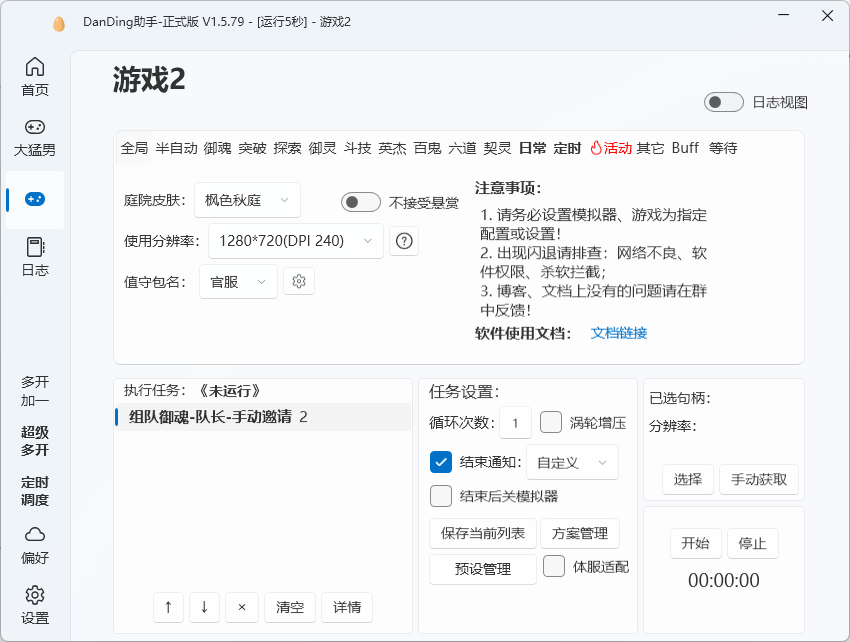
Task: Open the 设置 gear icon in sidebar
Action: click(x=35, y=594)
